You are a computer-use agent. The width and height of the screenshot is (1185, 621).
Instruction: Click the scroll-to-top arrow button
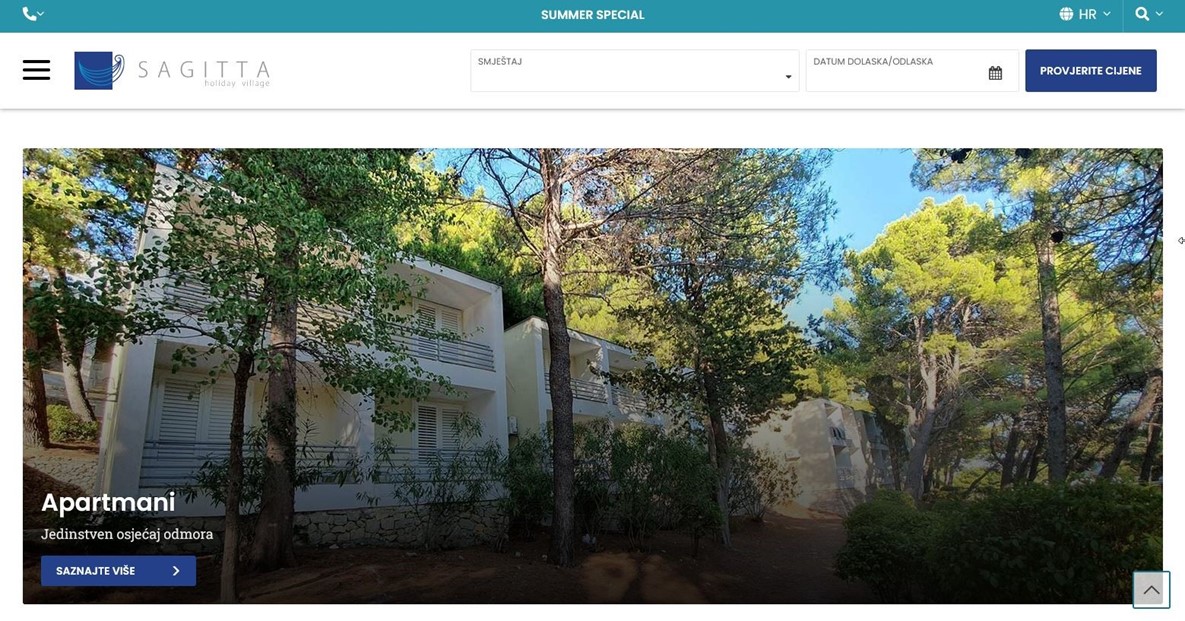click(x=1151, y=590)
